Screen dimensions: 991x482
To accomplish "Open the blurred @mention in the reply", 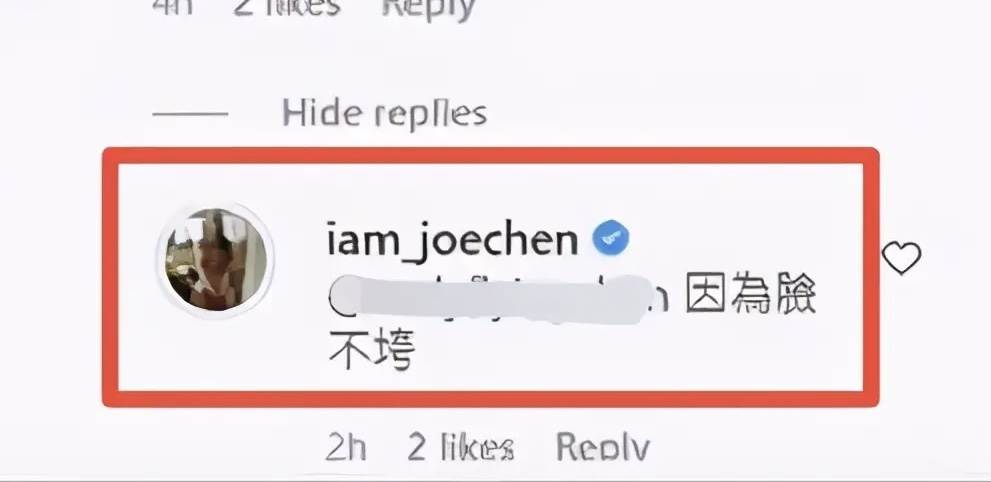I will coord(498,299).
